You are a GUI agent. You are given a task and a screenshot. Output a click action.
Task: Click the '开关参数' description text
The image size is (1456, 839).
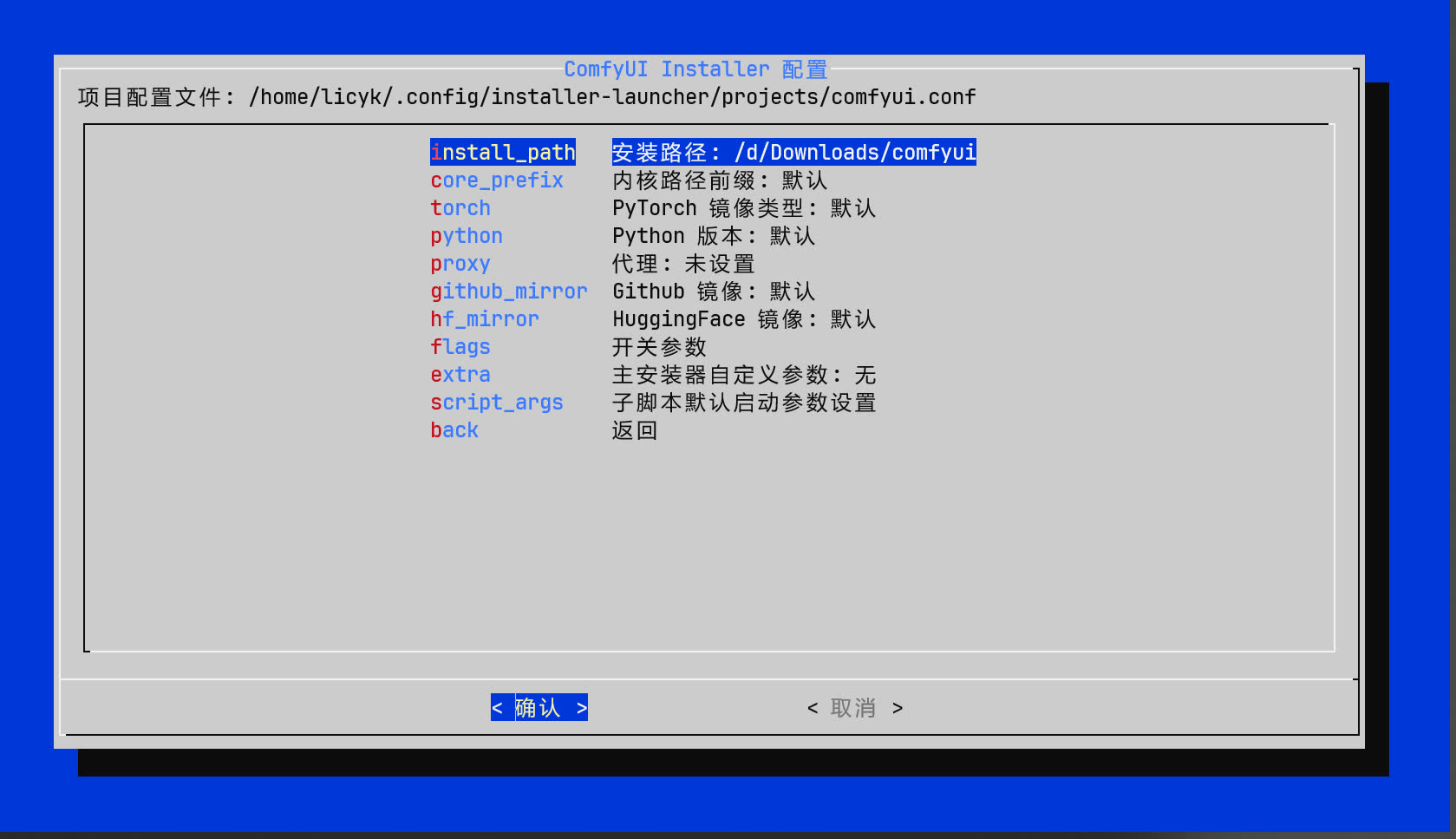click(660, 347)
